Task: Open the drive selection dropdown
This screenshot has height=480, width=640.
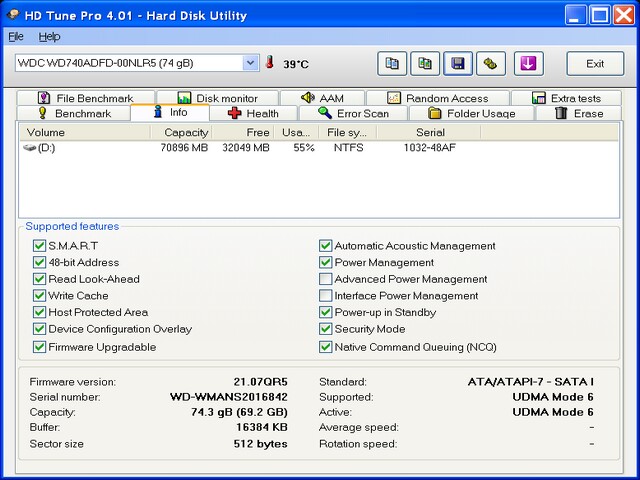Action: point(250,63)
